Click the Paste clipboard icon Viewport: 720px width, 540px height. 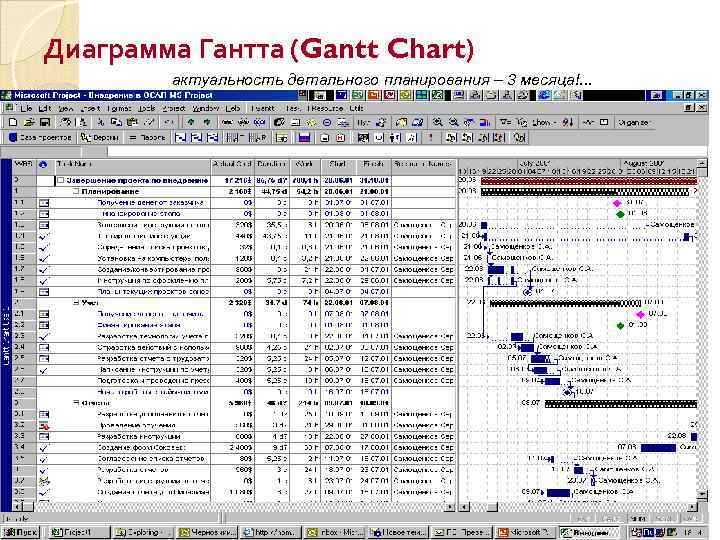[x=132, y=122]
